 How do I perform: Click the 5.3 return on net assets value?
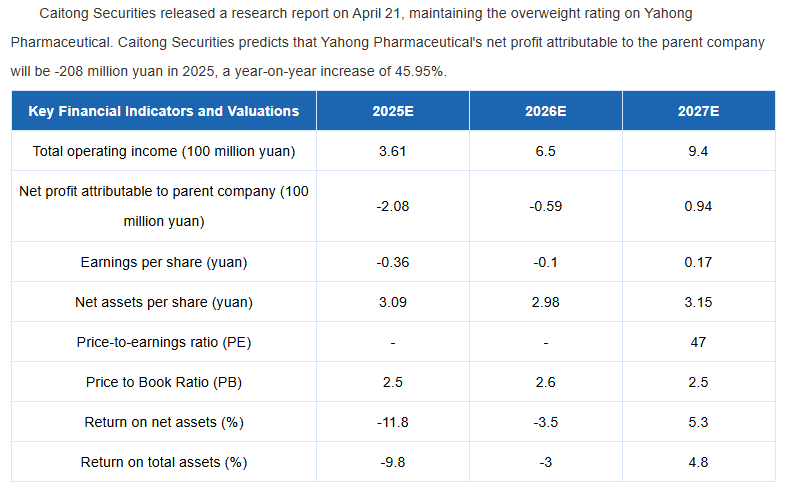pyautogui.click(x=699, y=423)
